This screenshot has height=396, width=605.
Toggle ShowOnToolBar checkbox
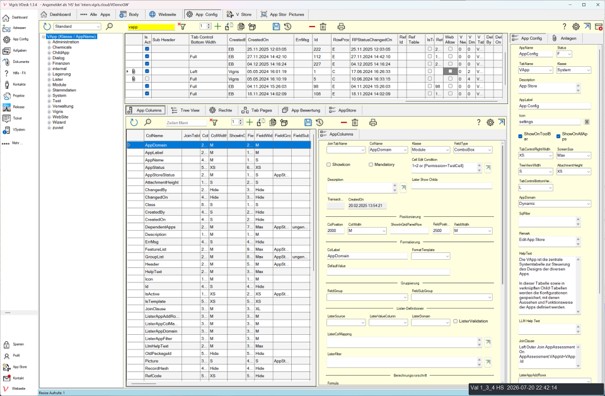click(x=520, y=136)
